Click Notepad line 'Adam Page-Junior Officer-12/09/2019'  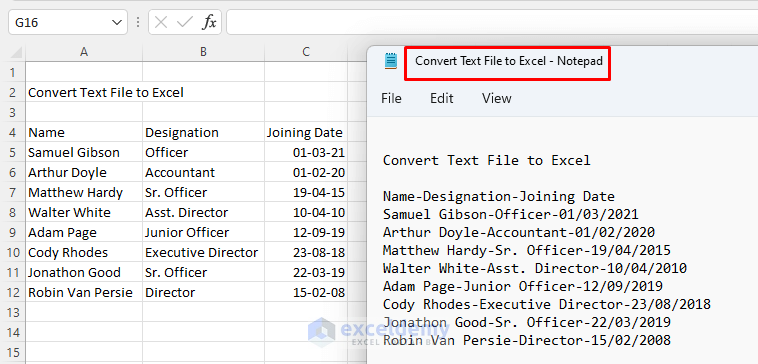point(523,286)
